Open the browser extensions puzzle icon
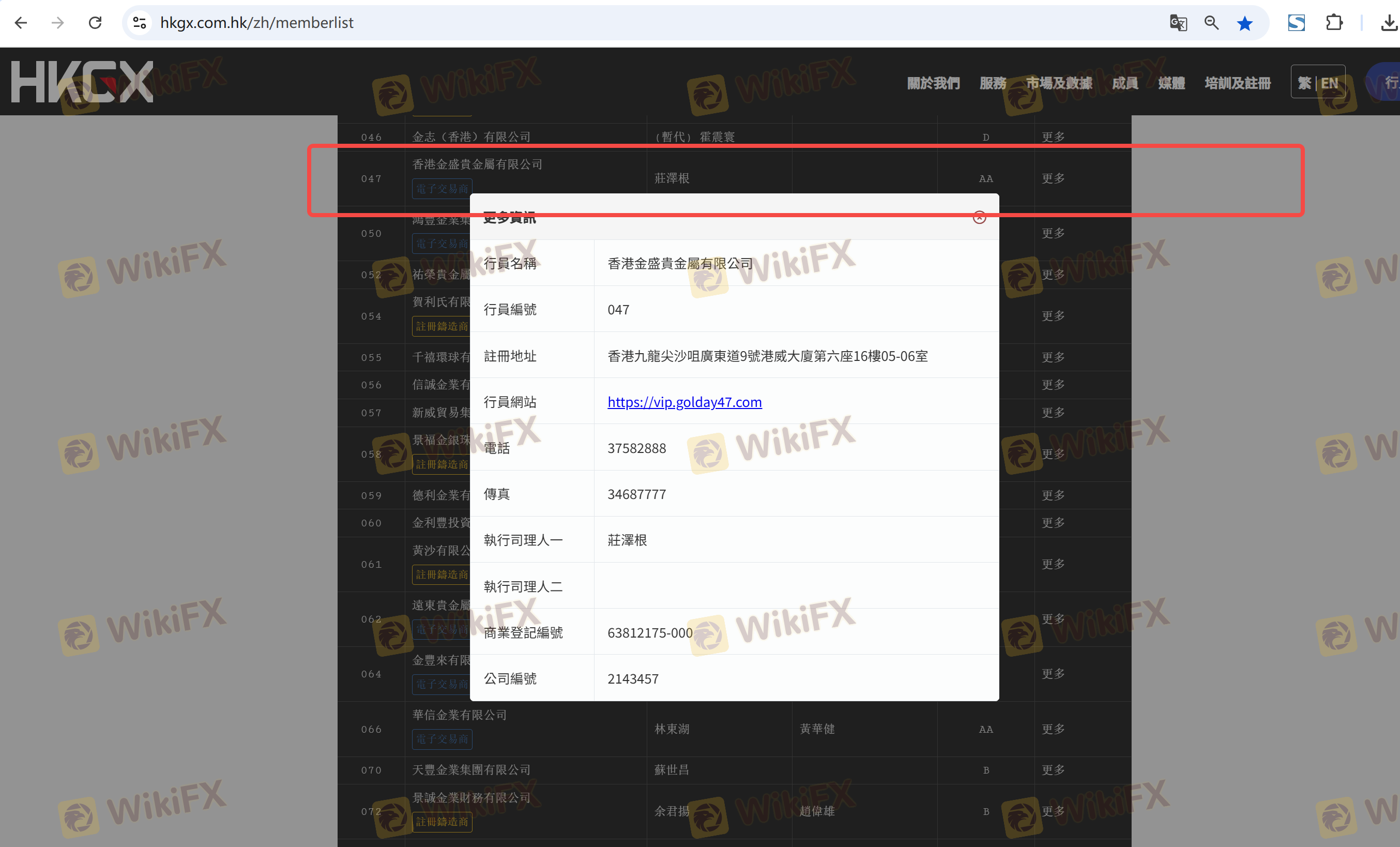1400x847 pixels. pos(1333,23)
